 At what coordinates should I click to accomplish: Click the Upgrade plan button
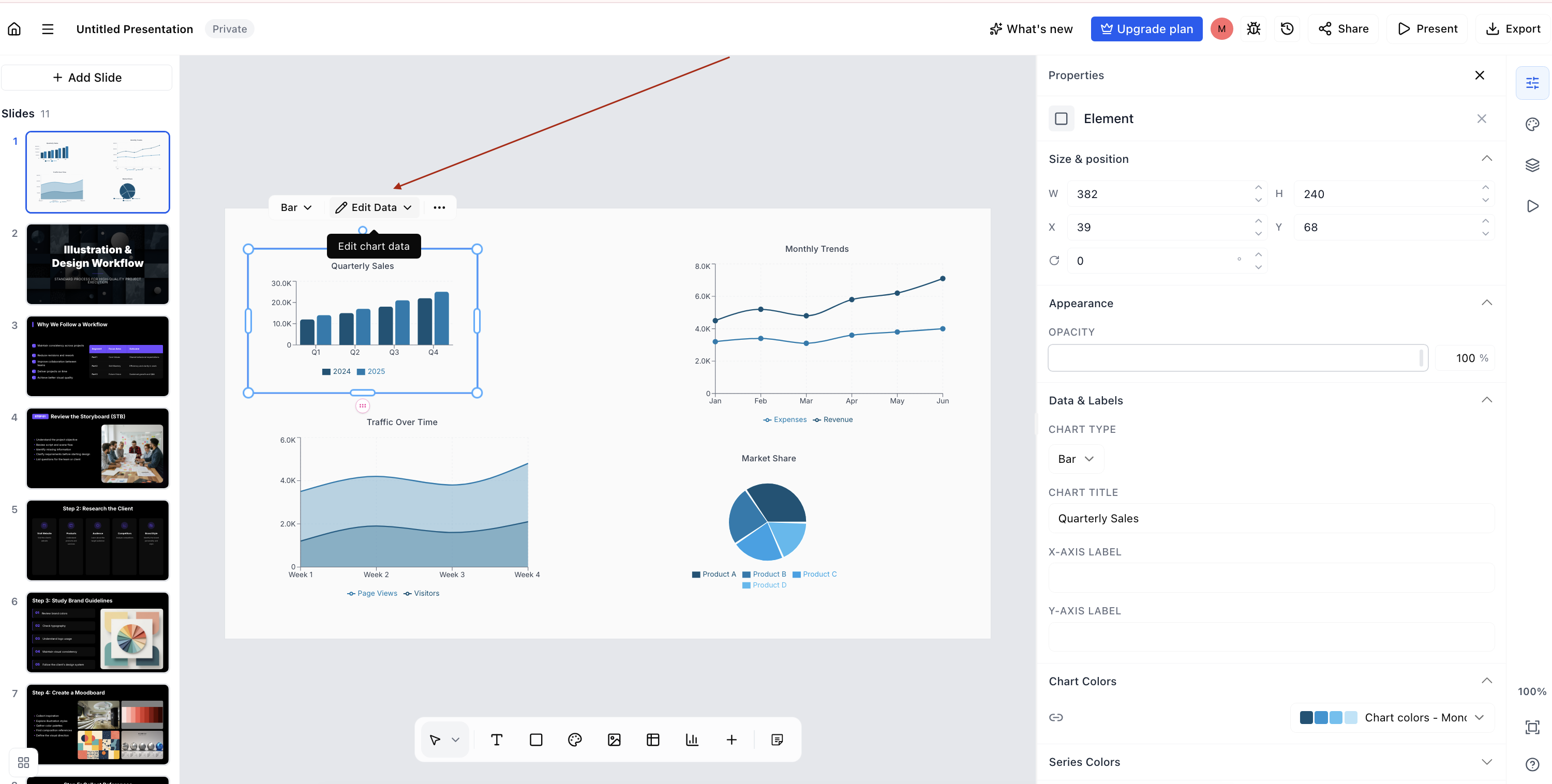click(1146, 29)
